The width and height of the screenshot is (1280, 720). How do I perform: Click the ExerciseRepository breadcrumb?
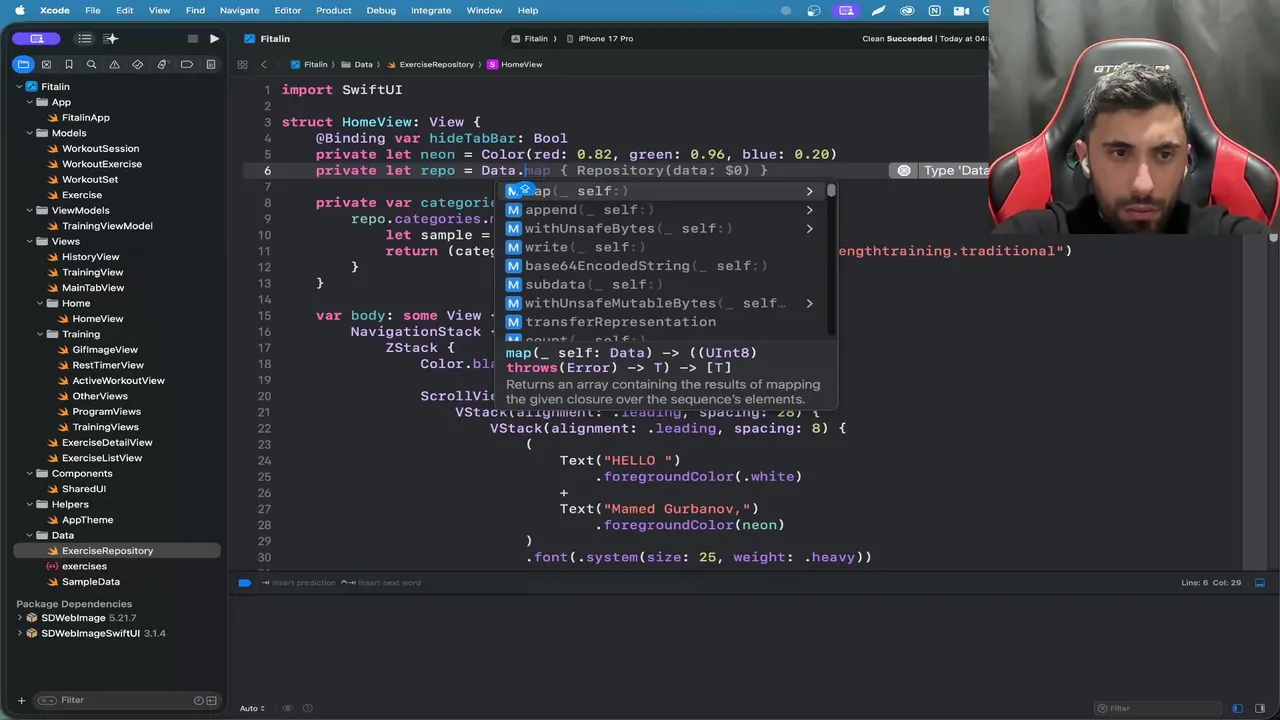coord(430,64)
